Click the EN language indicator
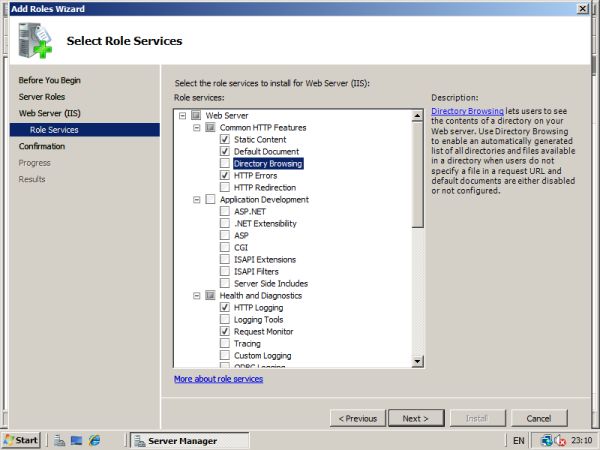The width and height of the screenshot is (600, 450). (518, 441)
